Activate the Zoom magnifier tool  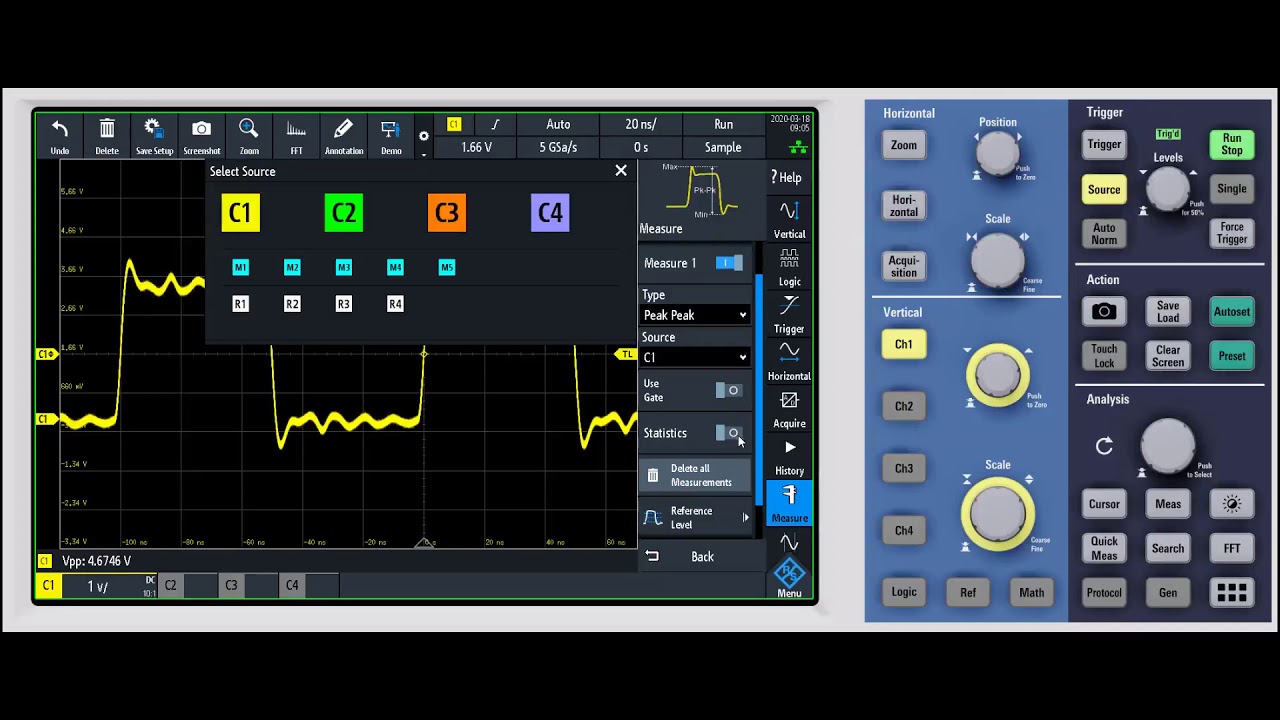[249, 136]
